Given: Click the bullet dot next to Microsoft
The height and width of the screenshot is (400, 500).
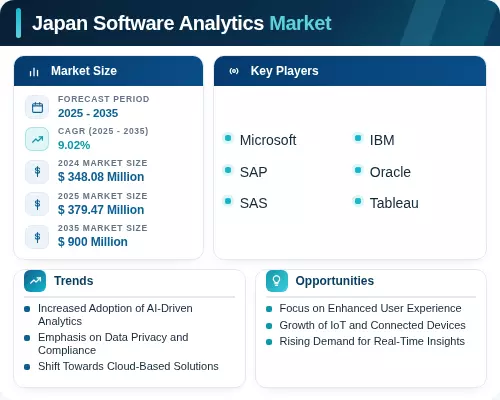Looking at the screenshot, I should [228, 138].
